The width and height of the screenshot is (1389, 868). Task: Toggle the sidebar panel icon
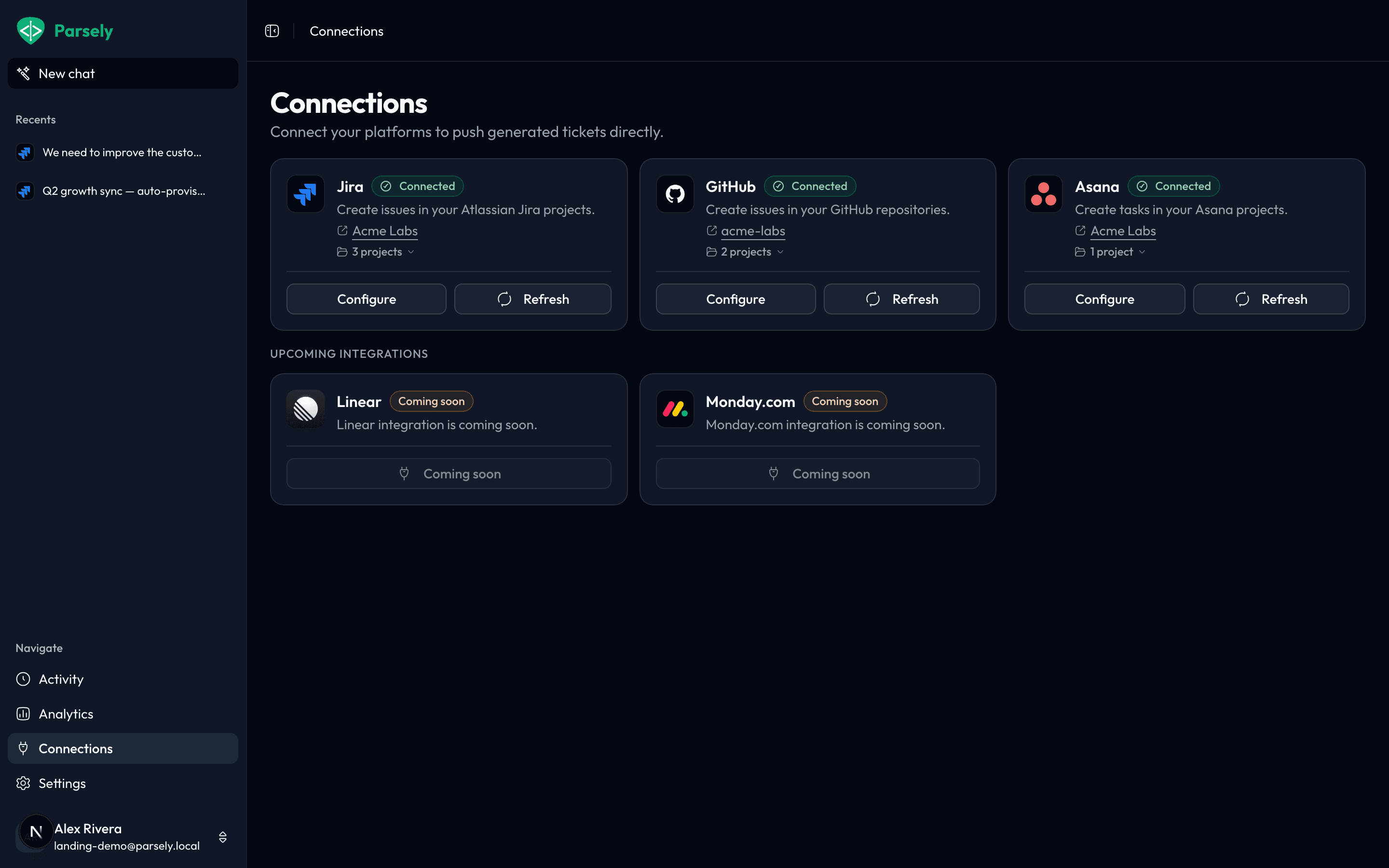272,31
